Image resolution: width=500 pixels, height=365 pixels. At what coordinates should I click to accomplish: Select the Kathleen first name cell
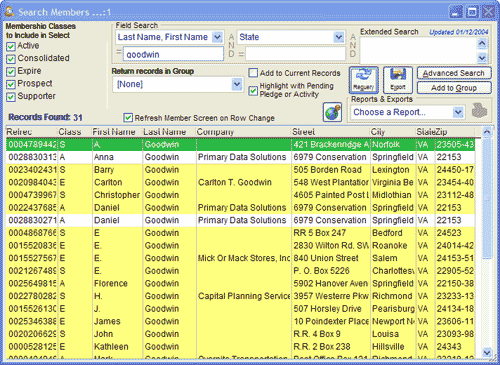click(x=117, y=347)
